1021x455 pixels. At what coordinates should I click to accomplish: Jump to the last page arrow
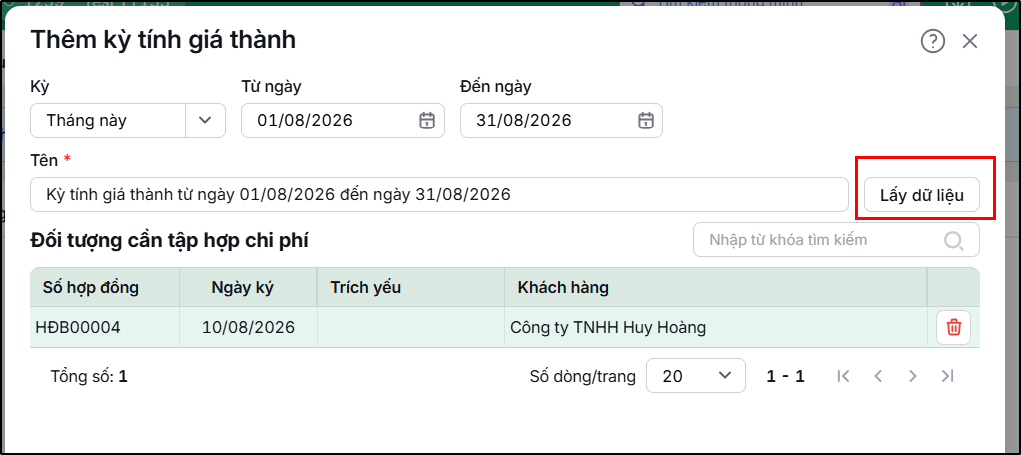coord(947,376)
